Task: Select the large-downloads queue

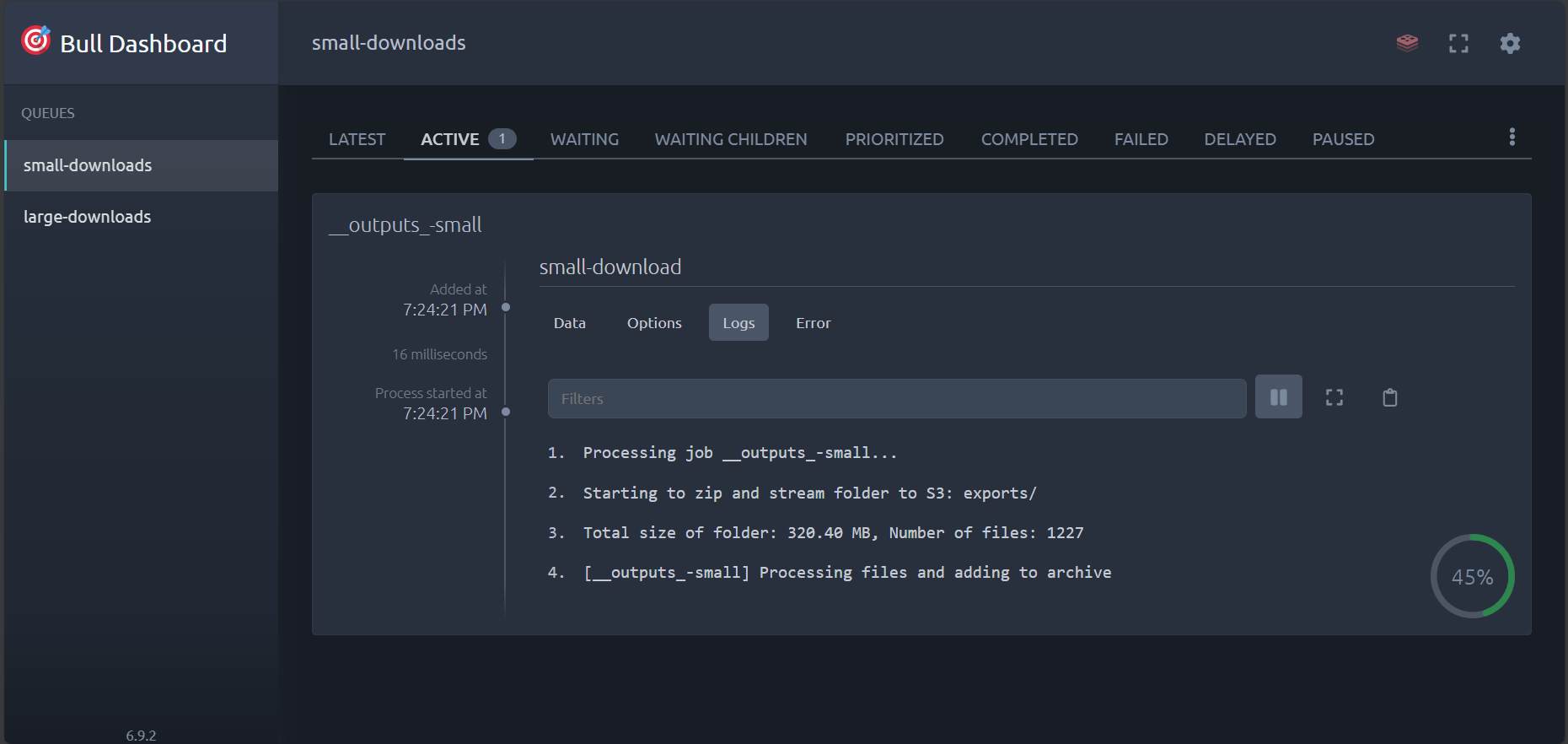Action: click(88, 217)
